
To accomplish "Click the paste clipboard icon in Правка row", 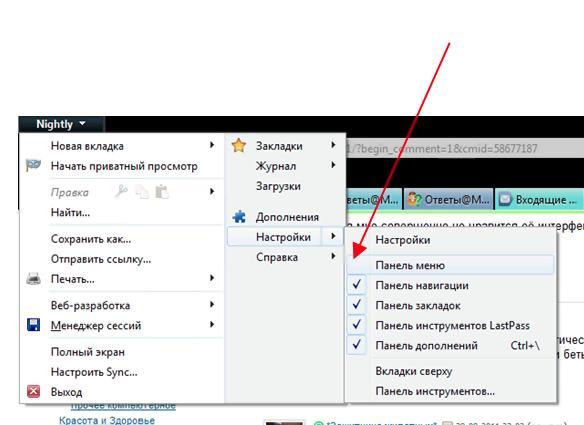I will pyautogui.click(x=162, y=192).
